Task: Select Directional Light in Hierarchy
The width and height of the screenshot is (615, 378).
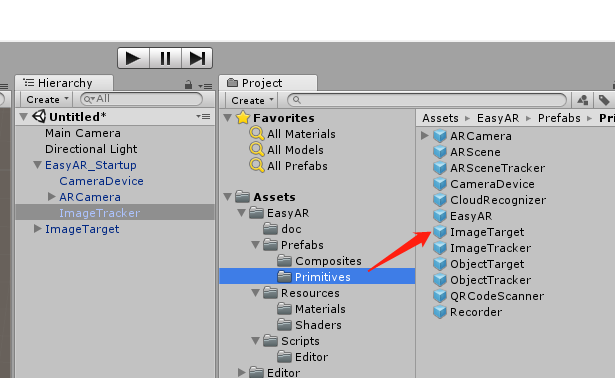Action: coord(91,149)
